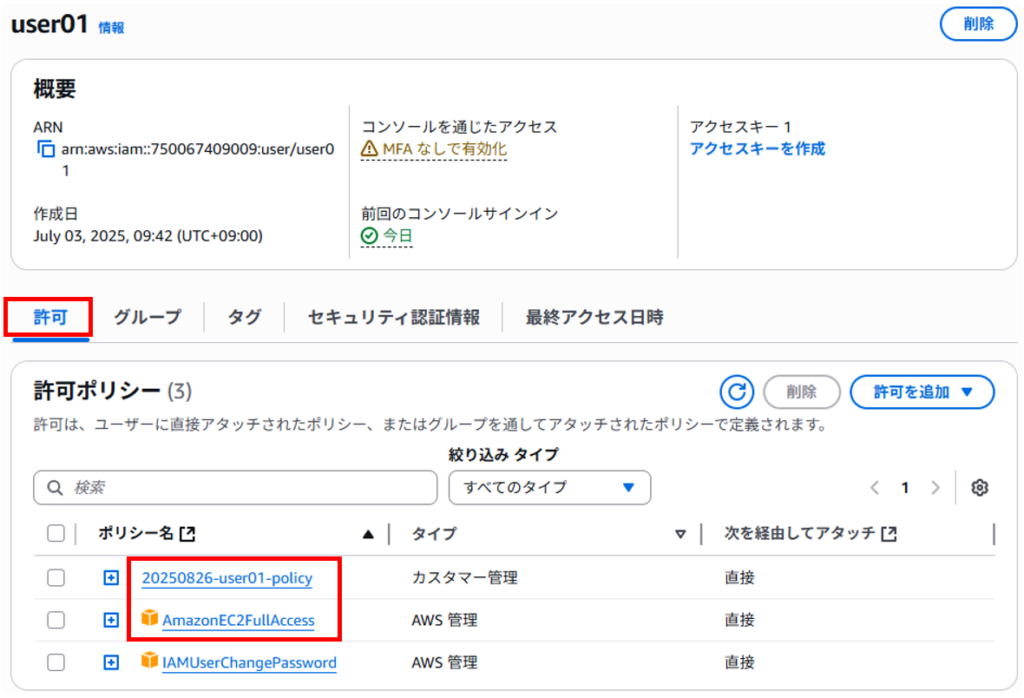Open the 最終アクセス日時 tab
1024x698 pixels.
[594, 317]
